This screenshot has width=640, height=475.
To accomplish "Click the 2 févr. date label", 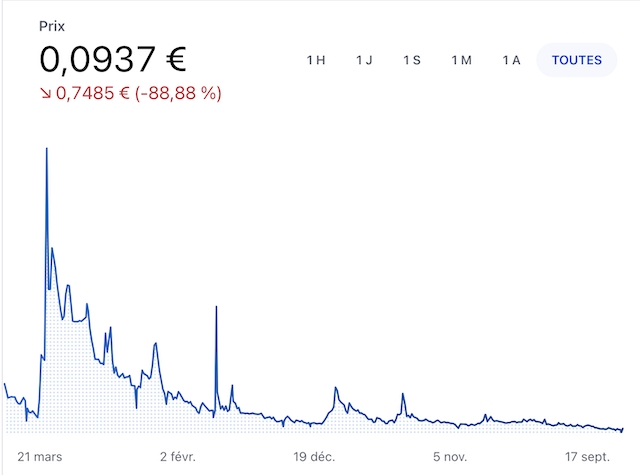I will (x=178, y=456).
